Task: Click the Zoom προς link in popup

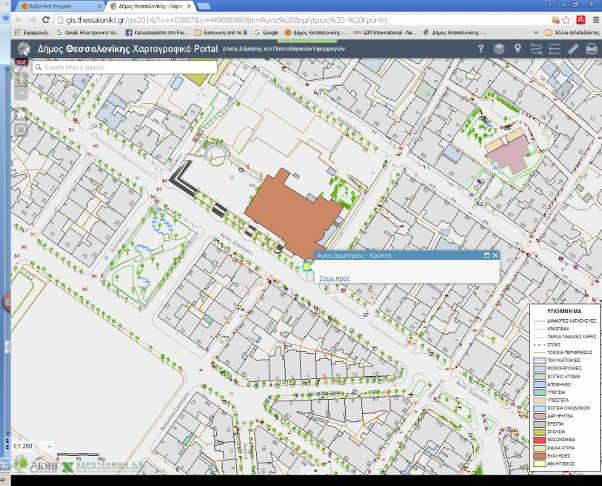Action: tap(334, 278)
